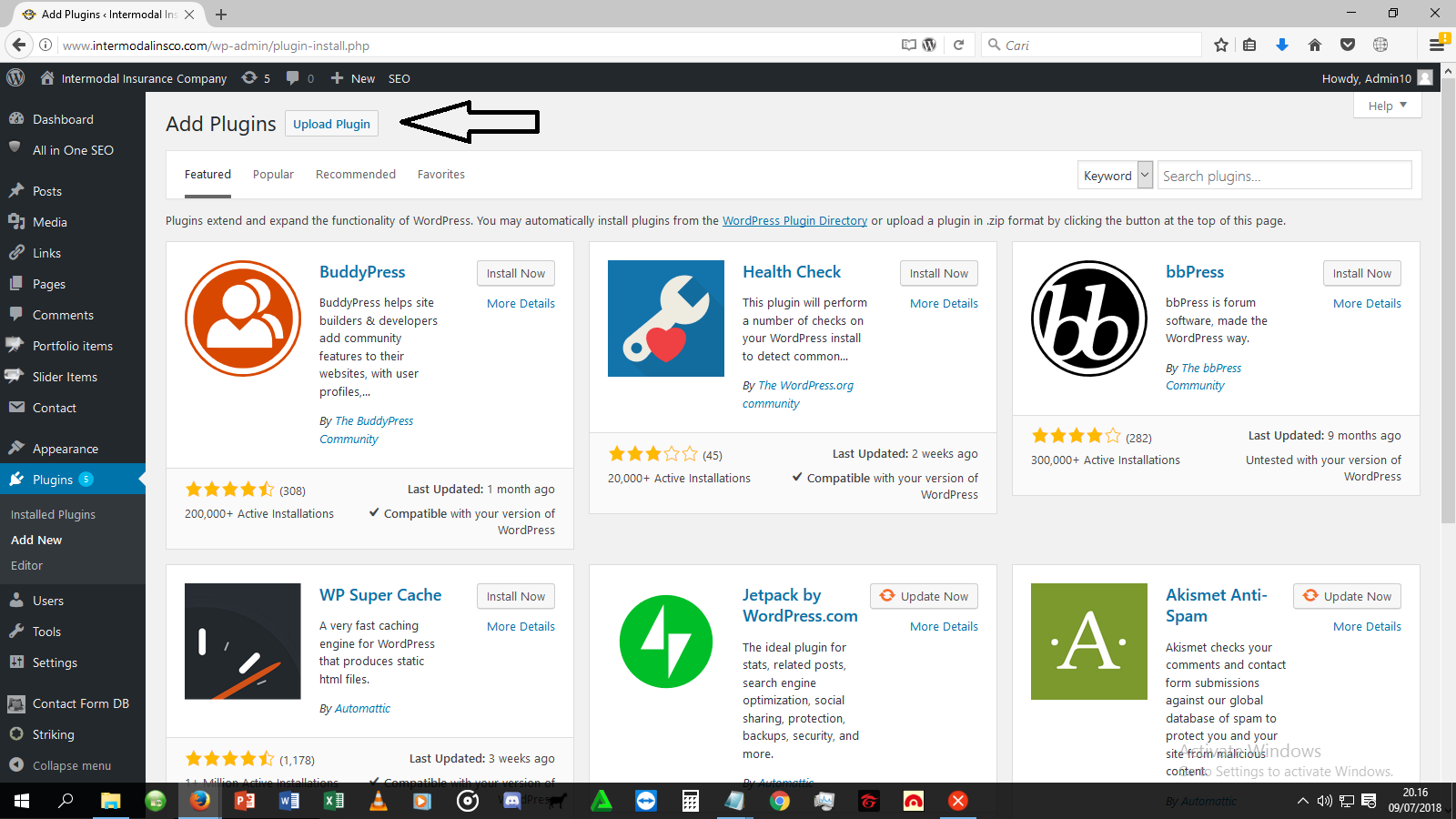
Task: Open the New content menu in admin bar
Action: coord(352,78)
